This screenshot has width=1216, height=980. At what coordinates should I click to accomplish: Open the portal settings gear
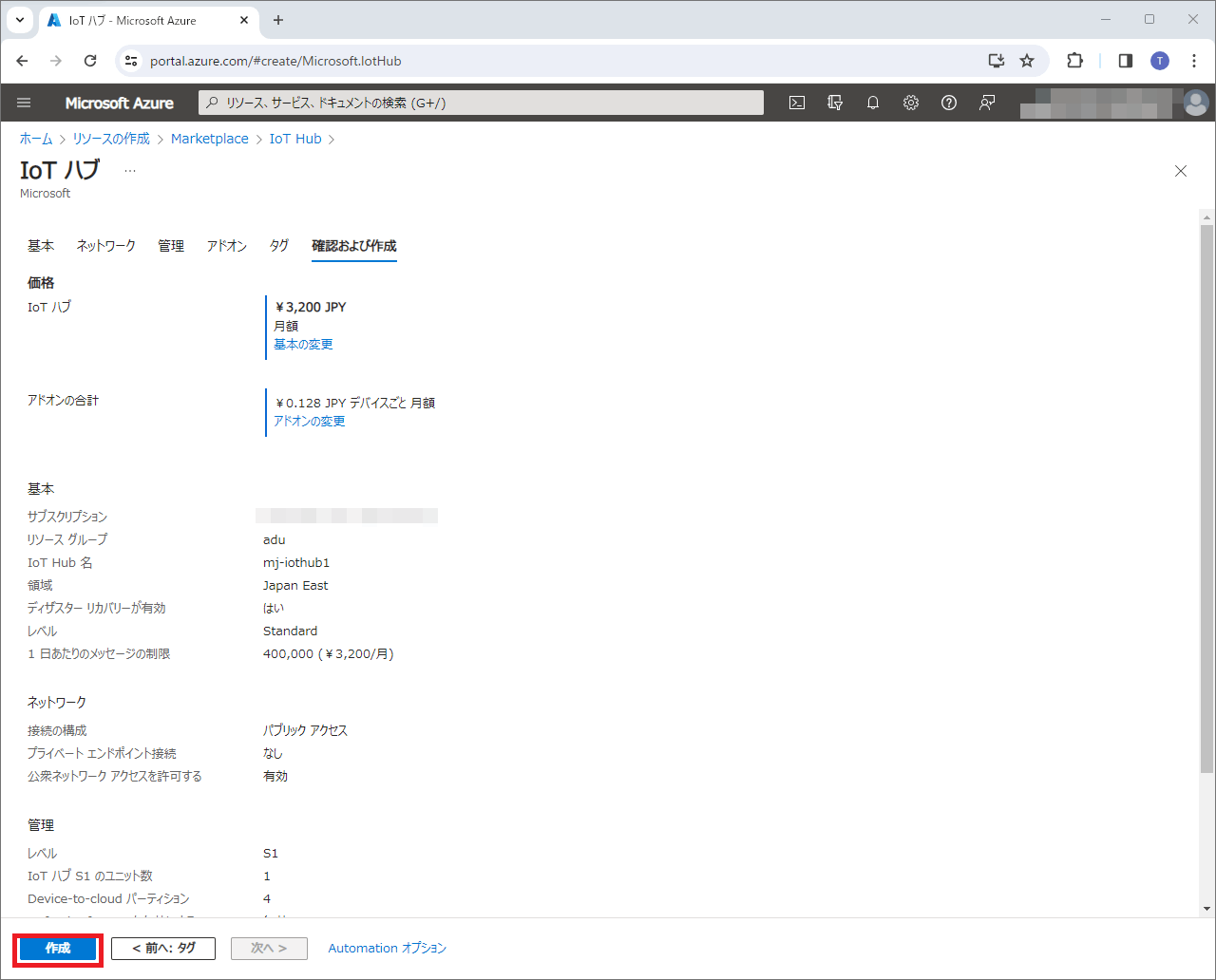coord(911,103)
